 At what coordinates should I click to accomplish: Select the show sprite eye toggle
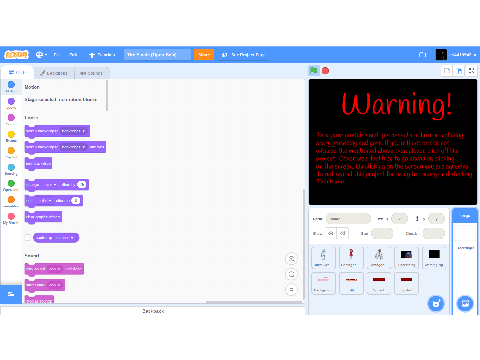tap(330, 233)
